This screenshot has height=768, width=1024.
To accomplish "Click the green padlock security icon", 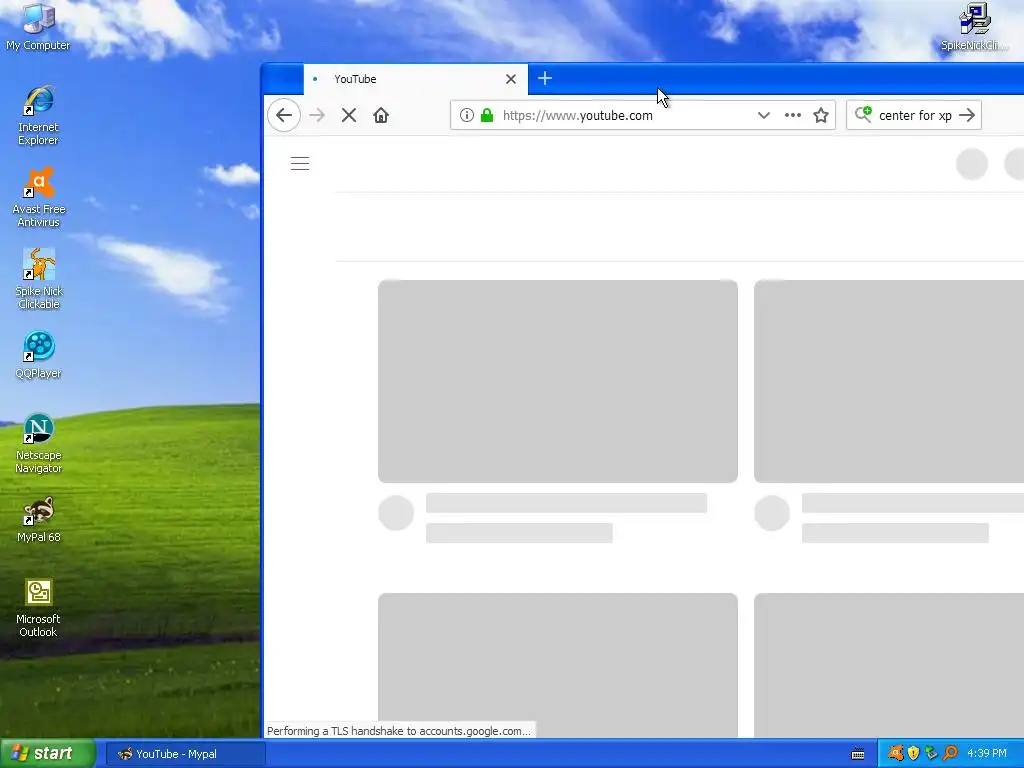I will point(487,116).
